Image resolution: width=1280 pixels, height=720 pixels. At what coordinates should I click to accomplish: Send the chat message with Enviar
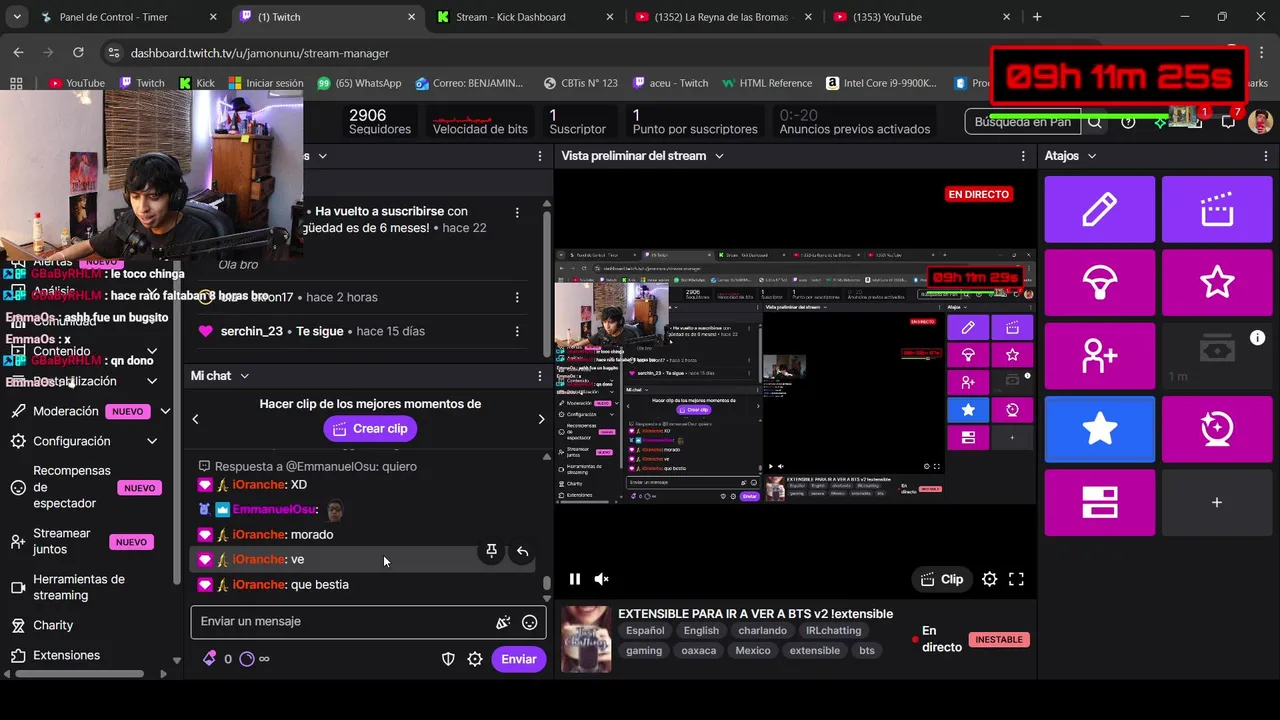tap(519, 659)
